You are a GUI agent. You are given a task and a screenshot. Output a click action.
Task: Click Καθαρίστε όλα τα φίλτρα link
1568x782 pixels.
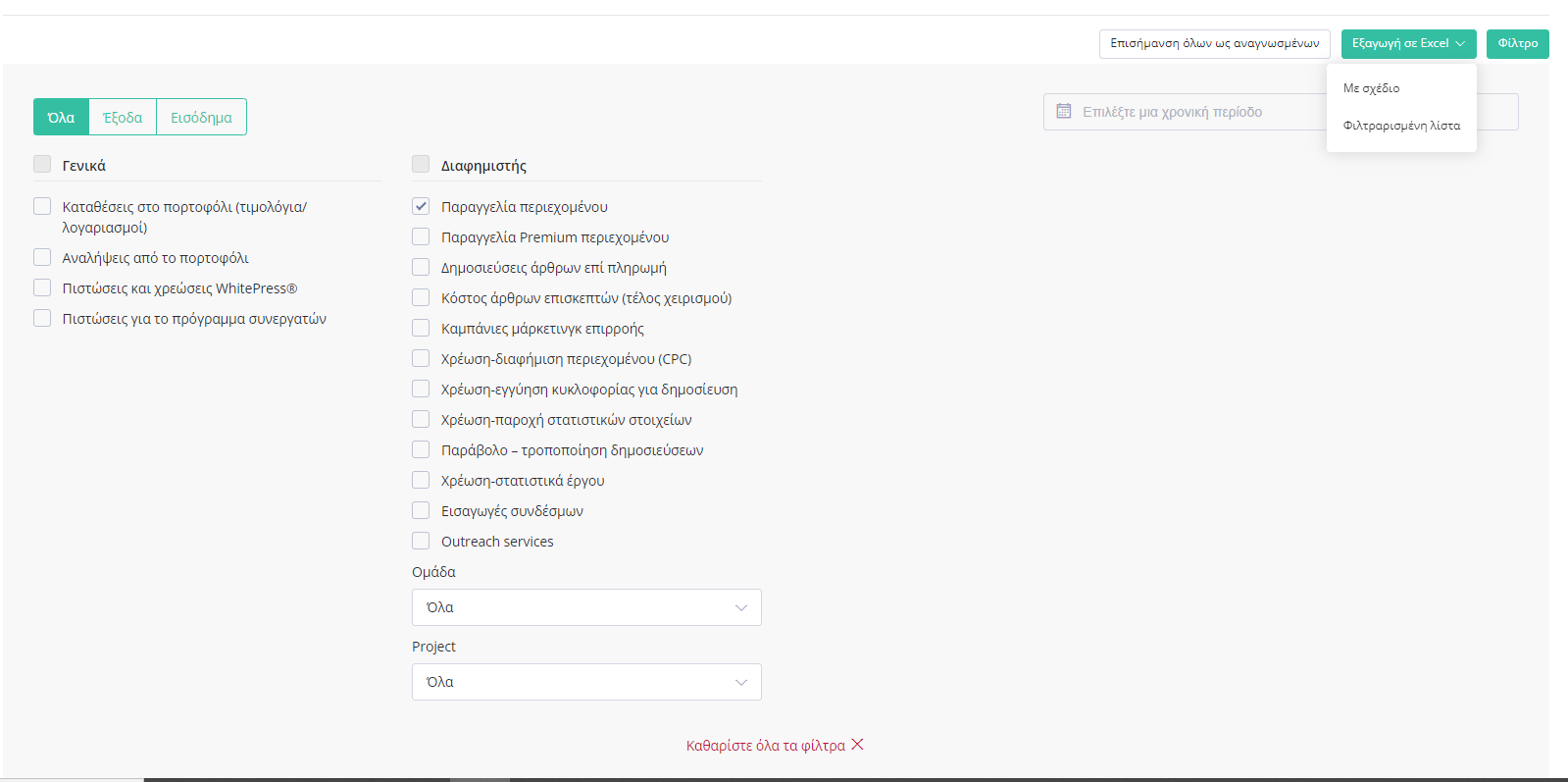pyautogui.click(x=765, y=746)
